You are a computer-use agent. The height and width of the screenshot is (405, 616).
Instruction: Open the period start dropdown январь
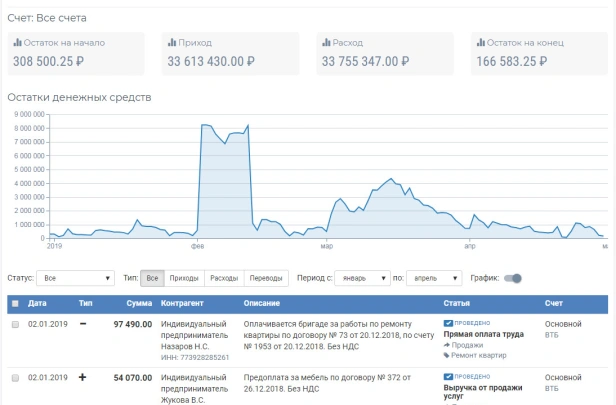tap(362, 278)
